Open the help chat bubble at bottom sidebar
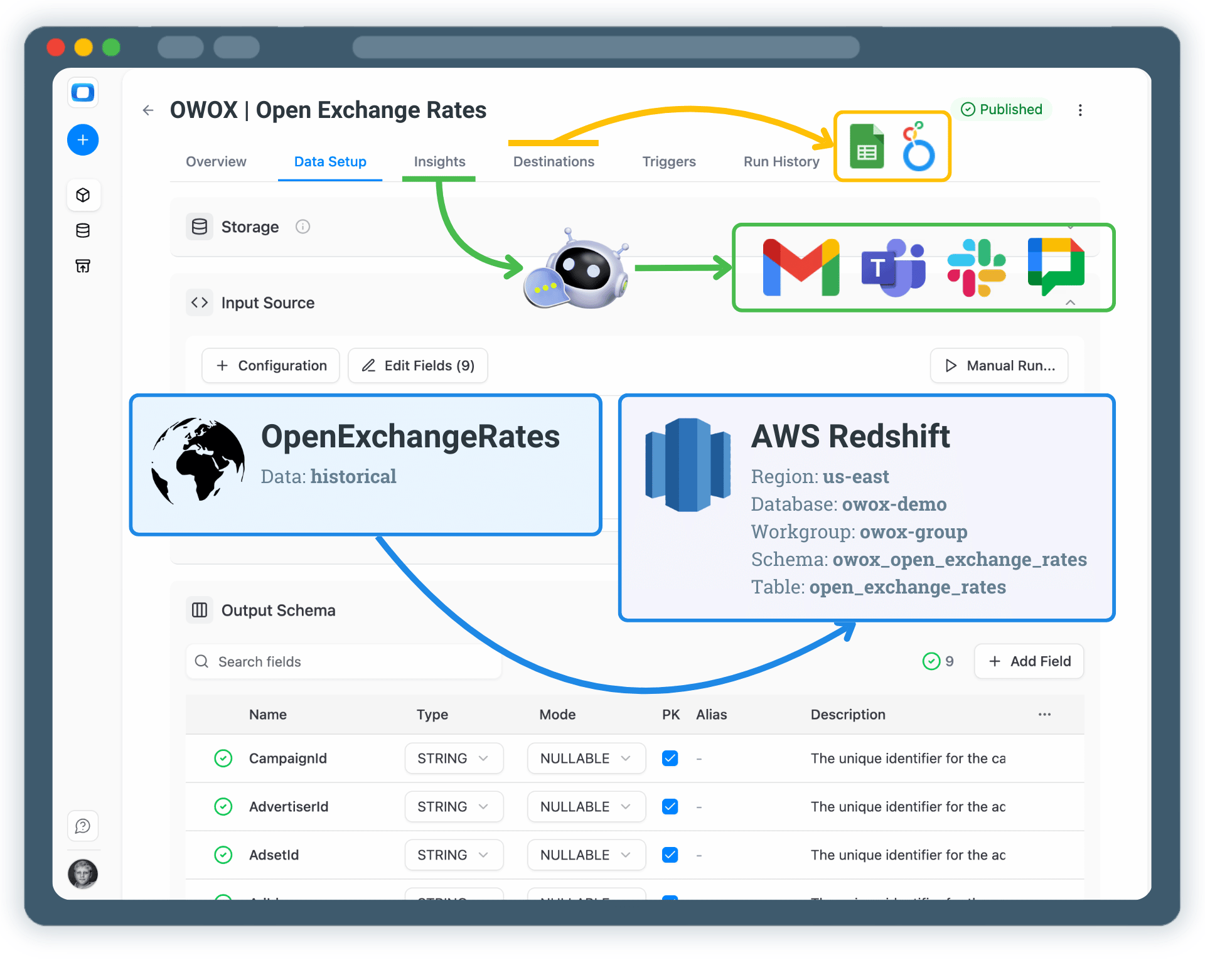The height and width of the screenshot is (980, 1205). coord(83,826)
